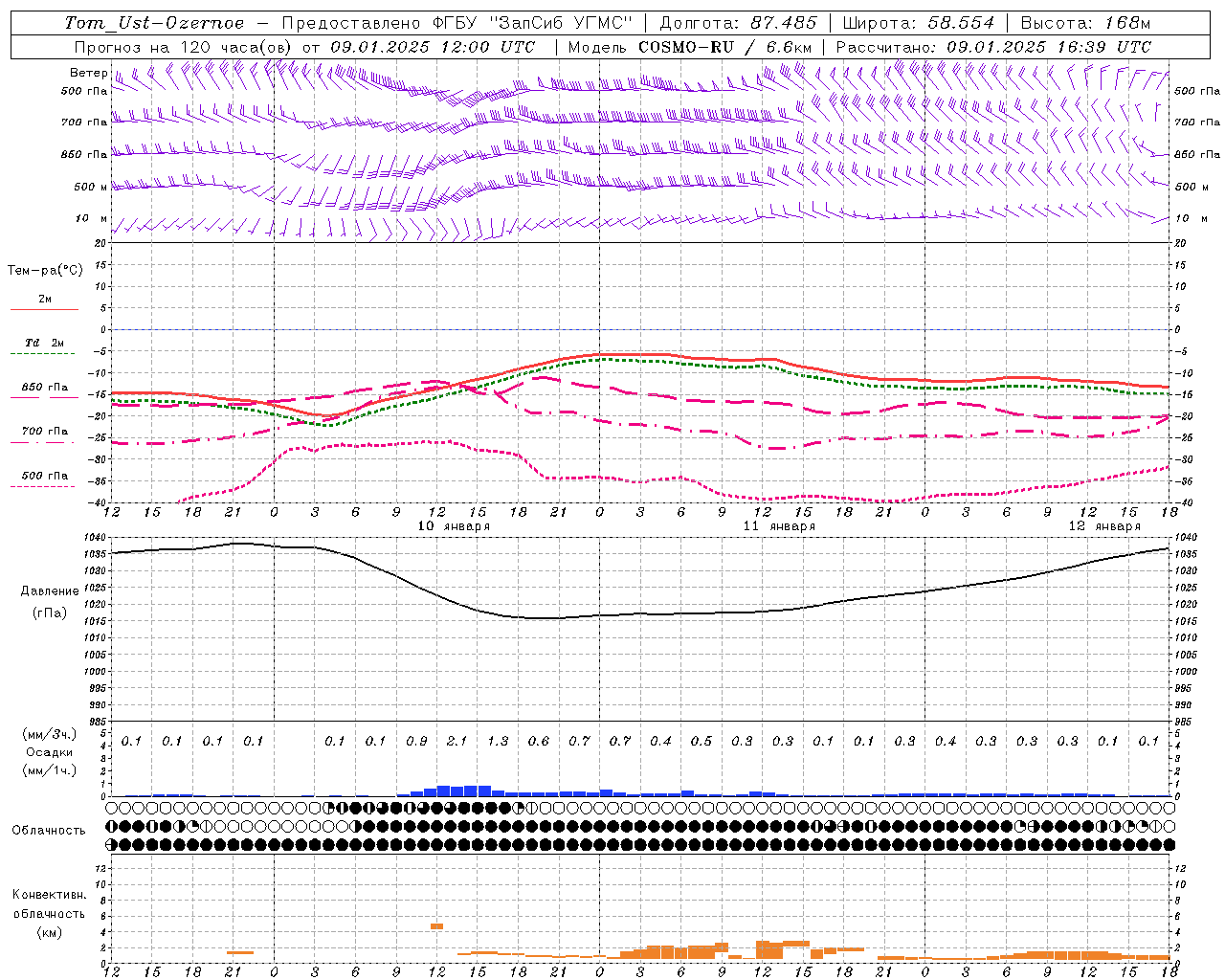The image size is (1225, 980).
Task: Click the isolated orange convective bar near 5 km
Action: tap(437, 925)
